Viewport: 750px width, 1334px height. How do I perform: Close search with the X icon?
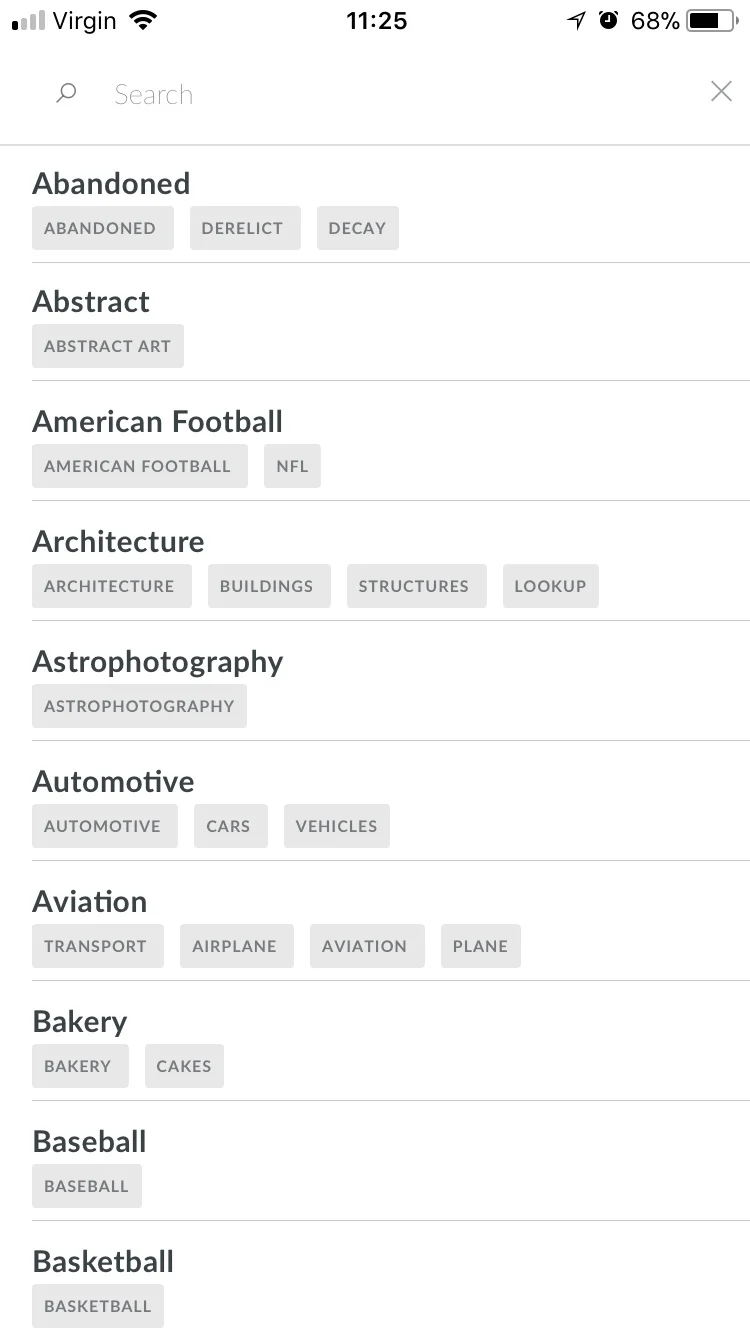tap(721, 92)
